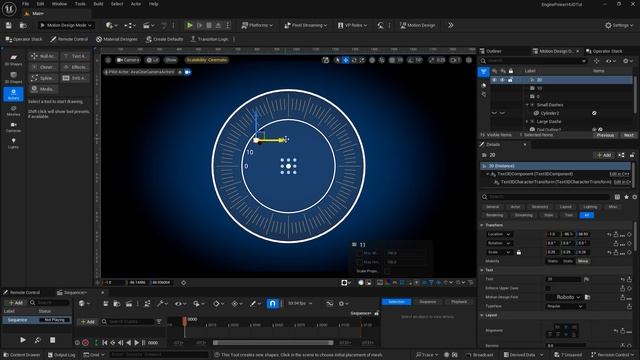
Task: Choose the Effector tool
Action: [x=75, y=67]
